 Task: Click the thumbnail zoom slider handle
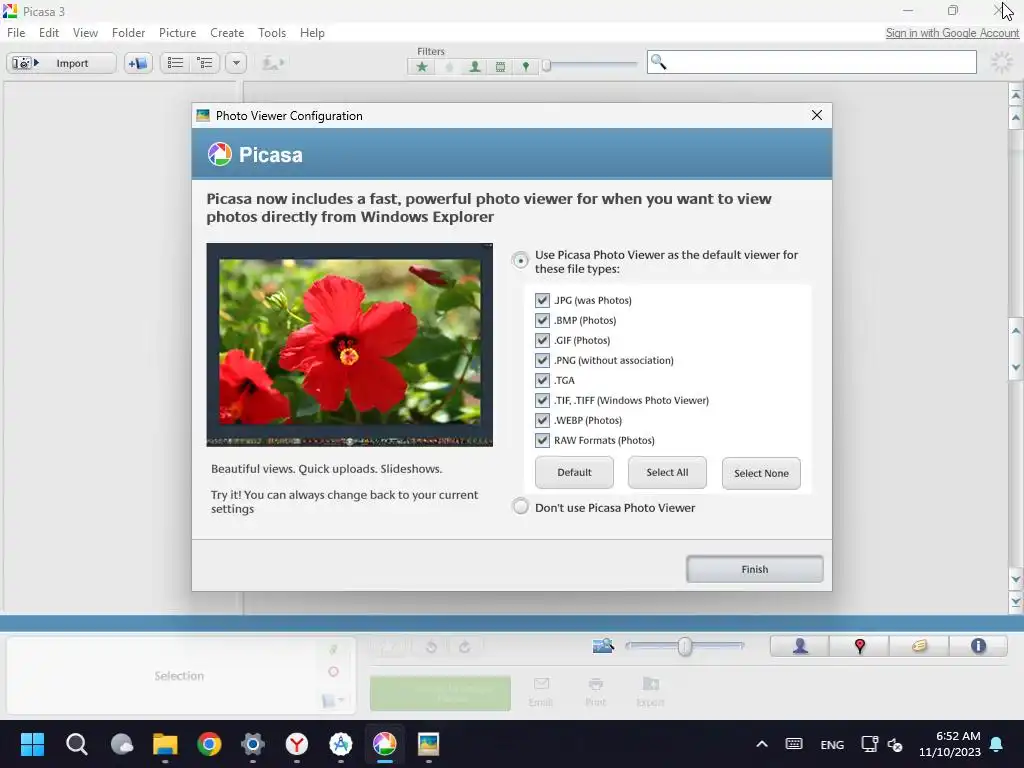coord(684,646)
